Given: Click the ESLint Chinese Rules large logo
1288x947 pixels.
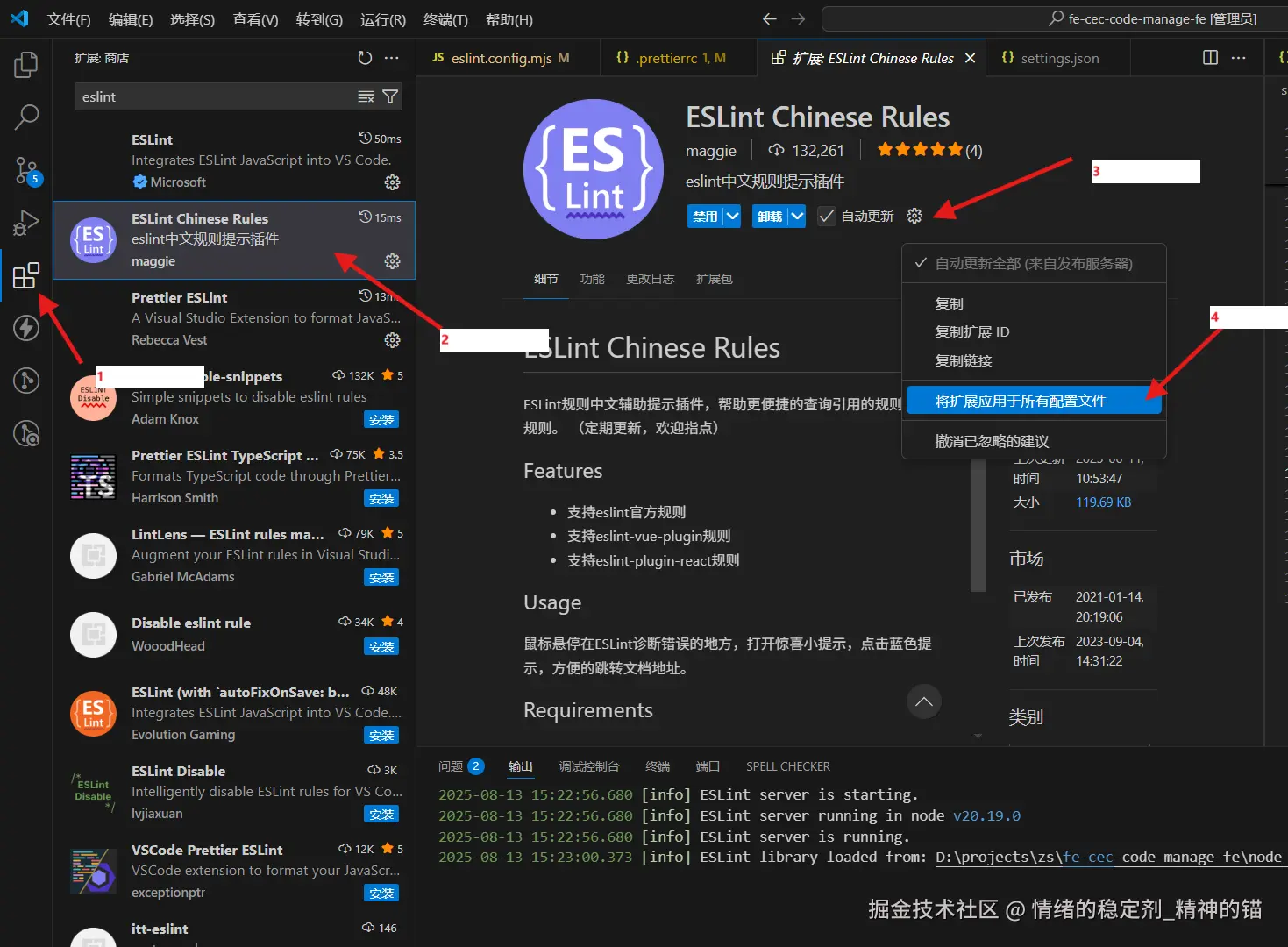Looking at the screenshot, I should point(594,169).
